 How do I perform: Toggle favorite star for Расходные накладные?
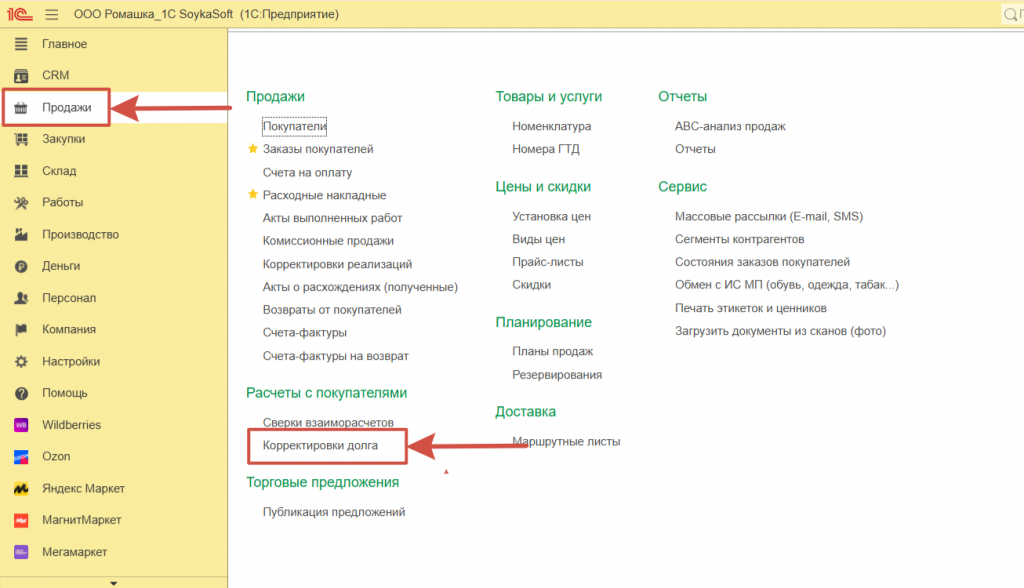point(253,195)
